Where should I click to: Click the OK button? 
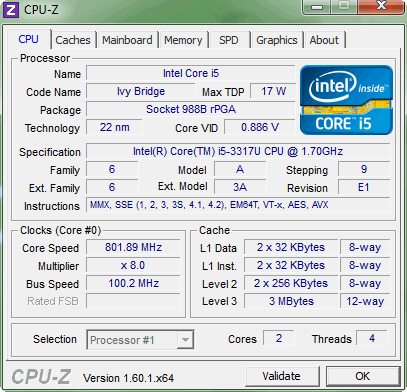click(x=363, y=376)
